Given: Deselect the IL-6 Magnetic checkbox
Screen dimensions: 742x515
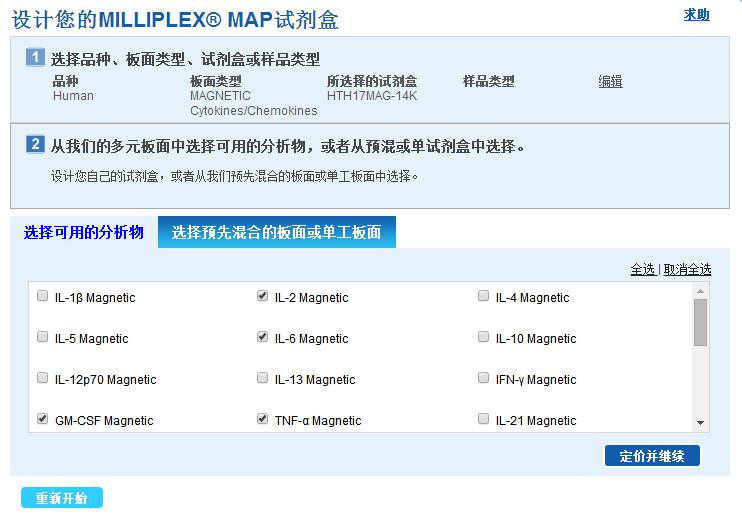Looking at the screenshot, I should click(x=262, y=337).
